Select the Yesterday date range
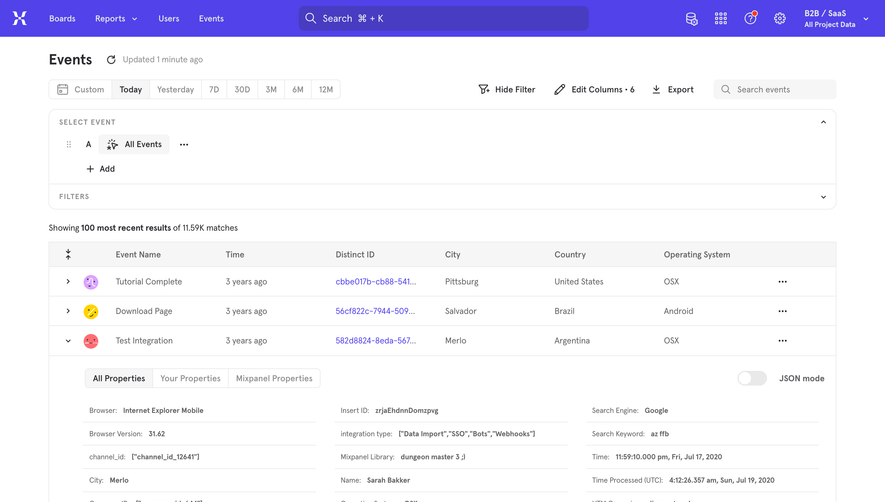Image resolution: width=885 pixels, height=502 pixels. pos(176,89)
